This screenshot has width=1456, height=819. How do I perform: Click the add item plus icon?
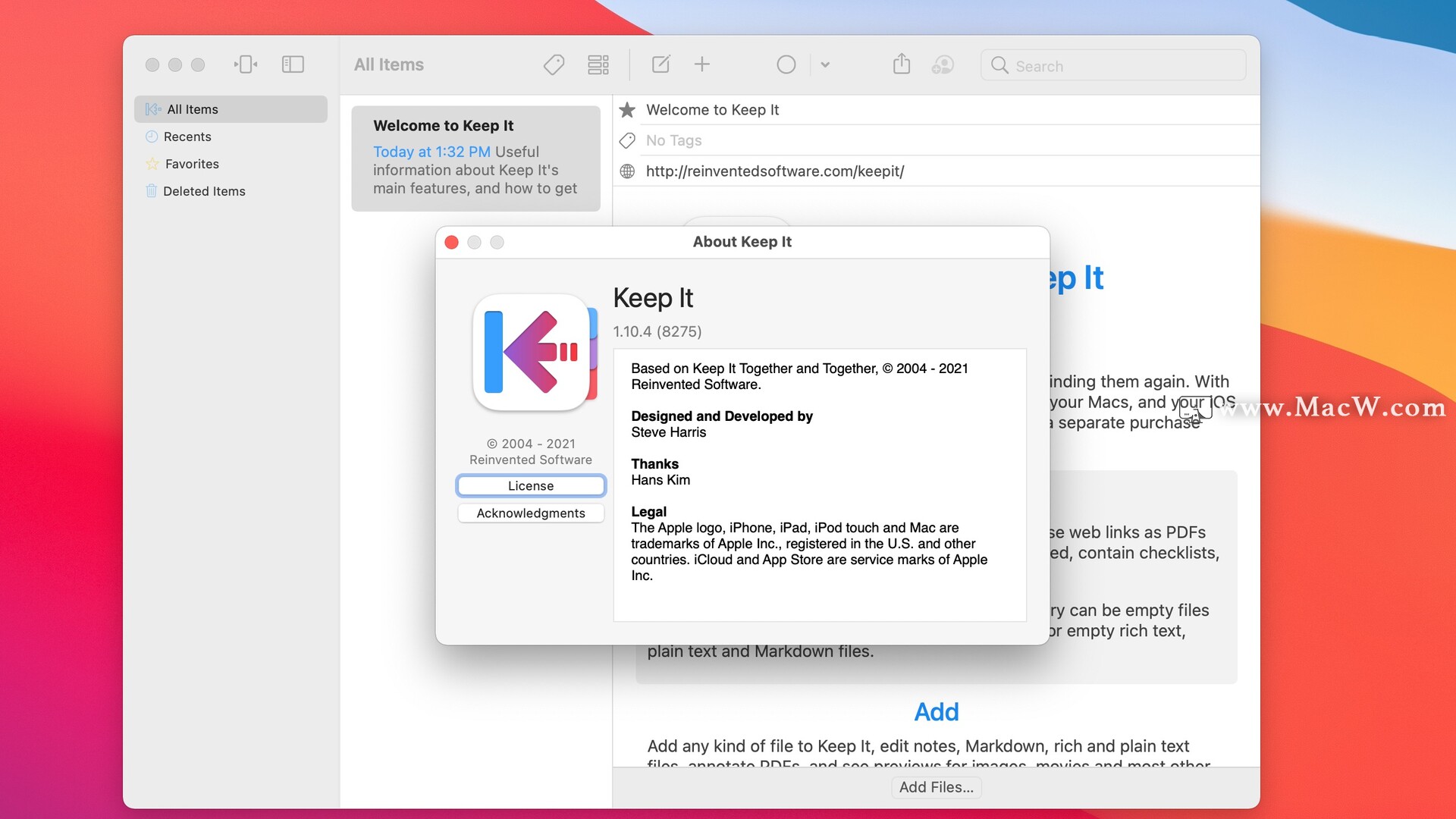pos(702,65)
